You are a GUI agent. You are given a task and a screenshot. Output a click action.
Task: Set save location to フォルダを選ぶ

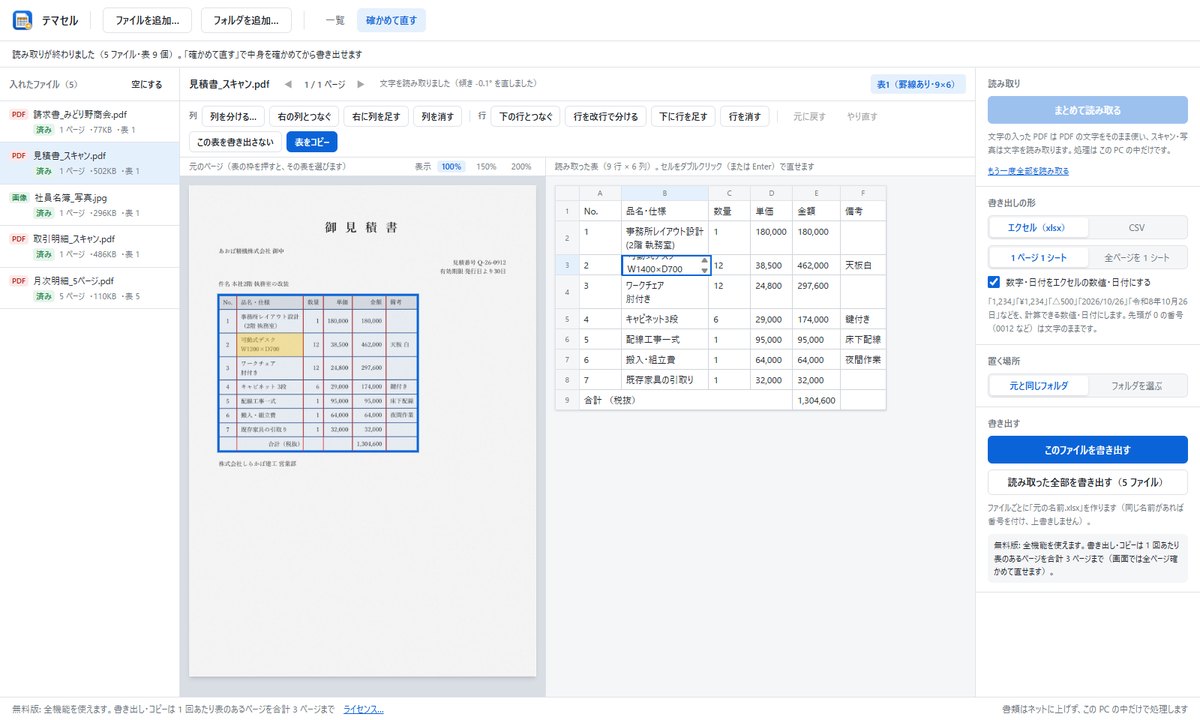pyautogui.click(x=1137, y=385)
